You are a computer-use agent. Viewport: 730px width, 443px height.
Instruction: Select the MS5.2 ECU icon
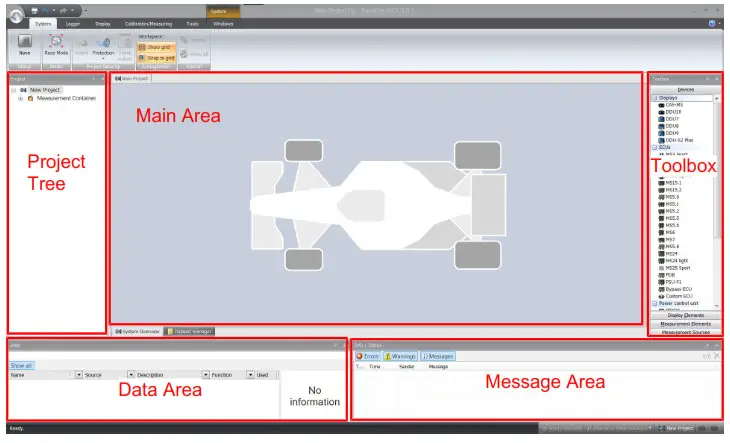point(661,211)
